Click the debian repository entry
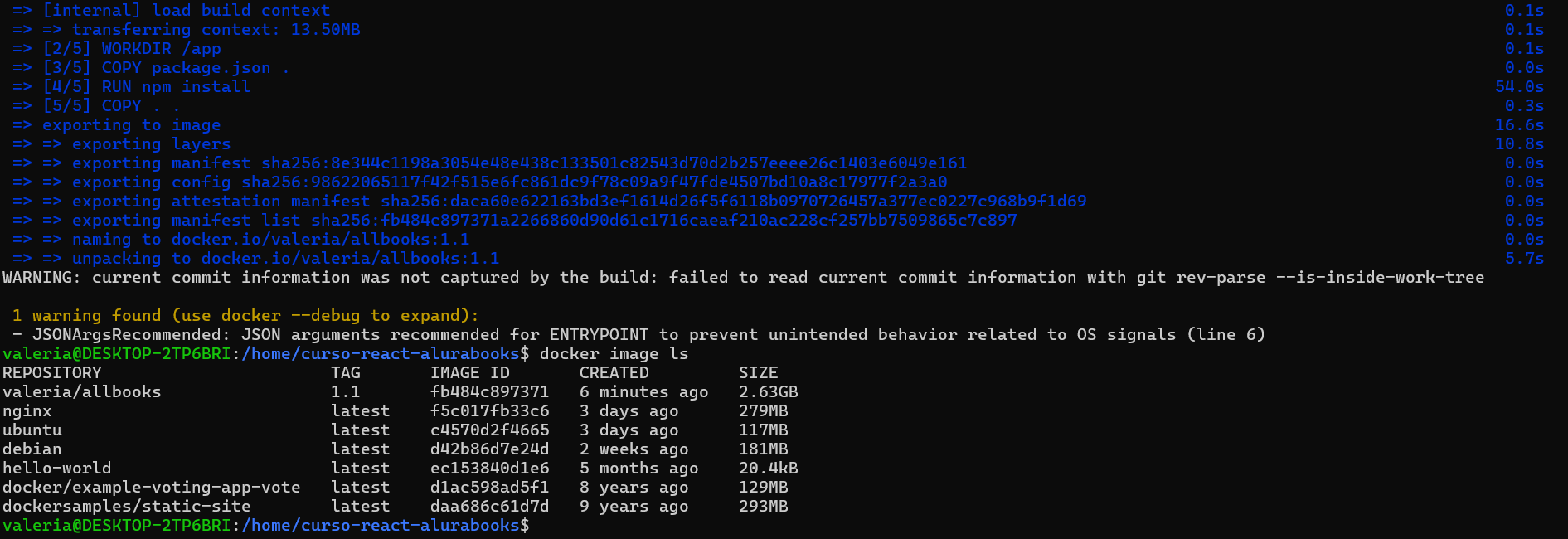The height and width of the screenshot is (539, 1568). [x=32, y=449]
